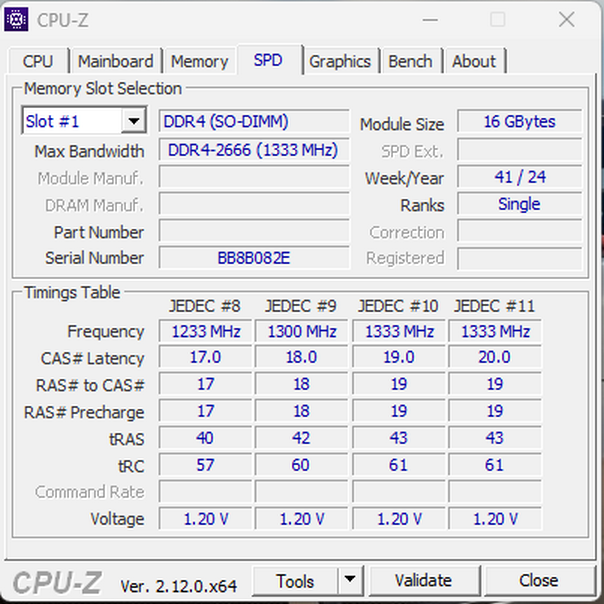The height and width of the screenshot is (604, 604).
Task: Click CAS# Latency value 17.0
Action: click(x=205, y=357)
